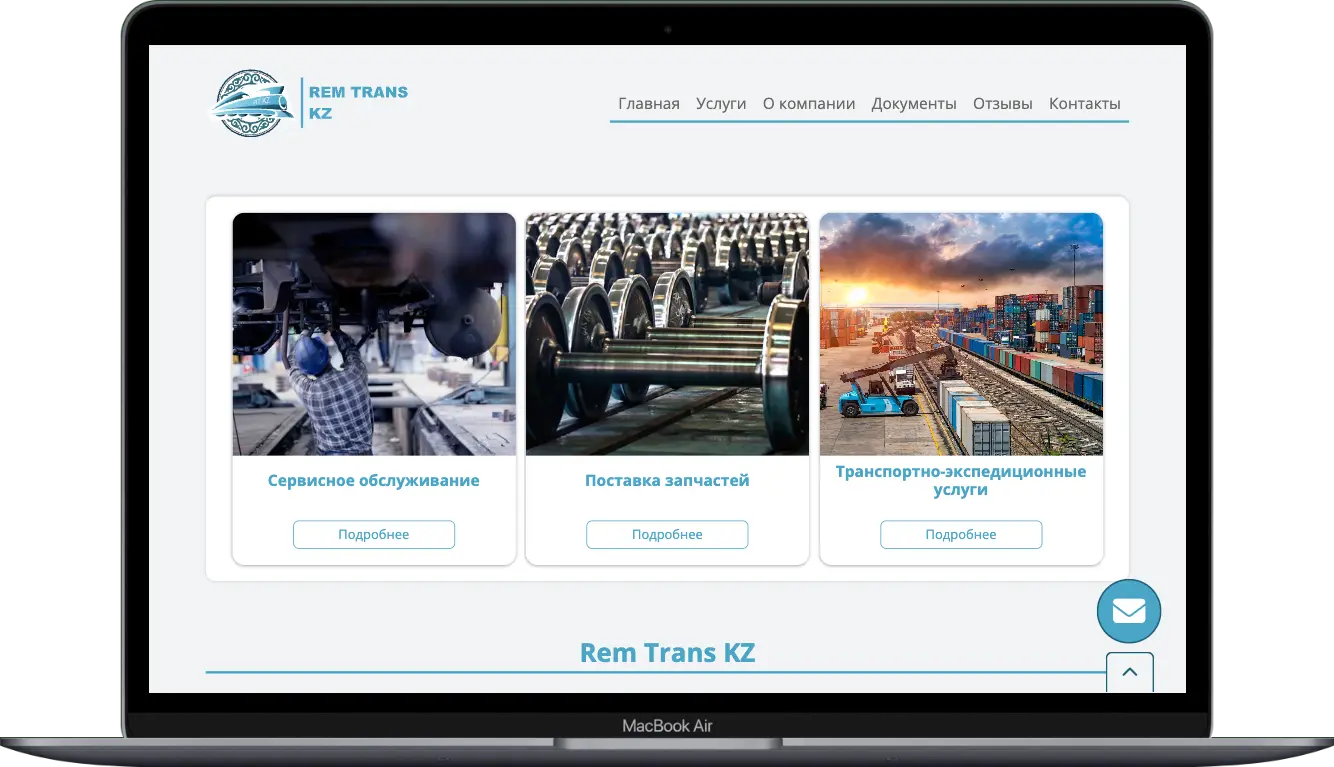Screen dimensions: 1334x767
Task: Click the railcar repair worker photo
Action: point(374,334)
